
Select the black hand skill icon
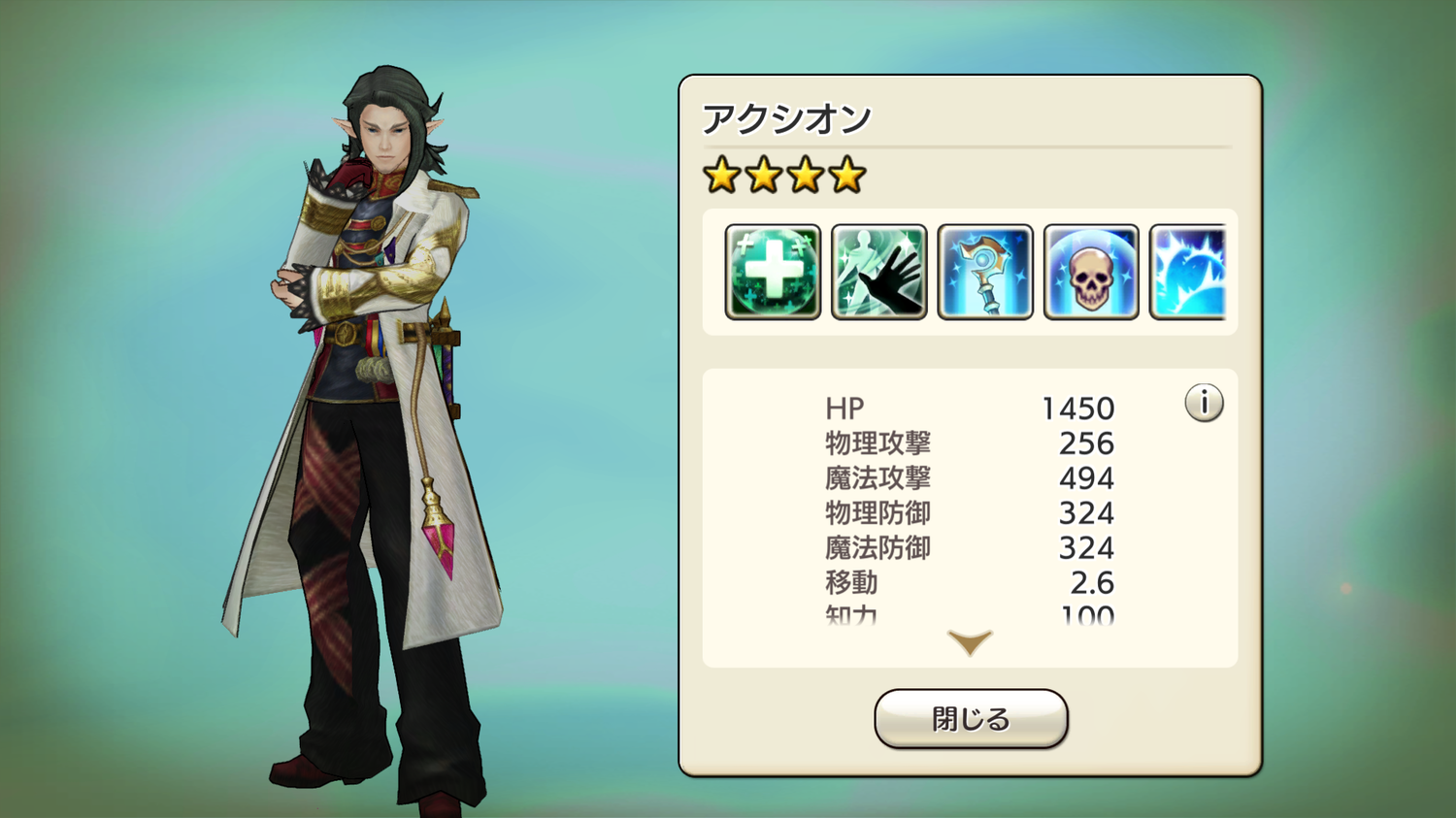(878, 272)
